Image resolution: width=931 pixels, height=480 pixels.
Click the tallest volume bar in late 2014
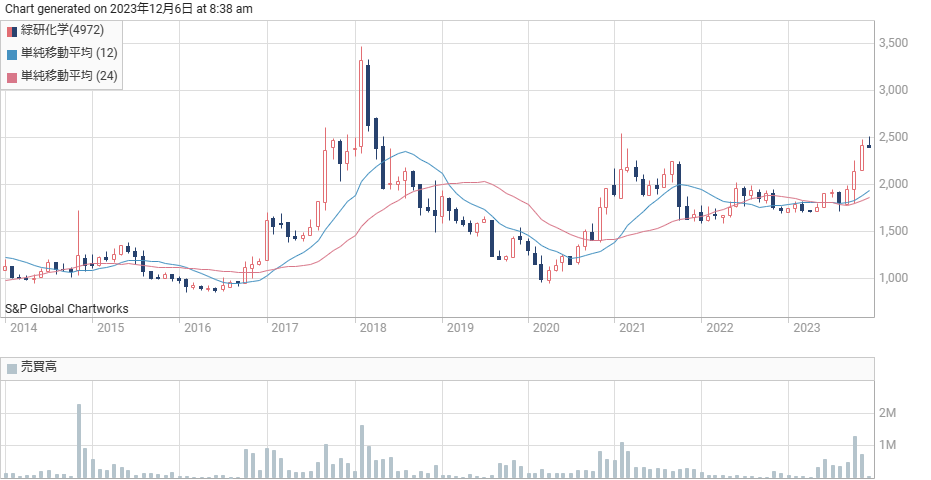pos(78,441)
